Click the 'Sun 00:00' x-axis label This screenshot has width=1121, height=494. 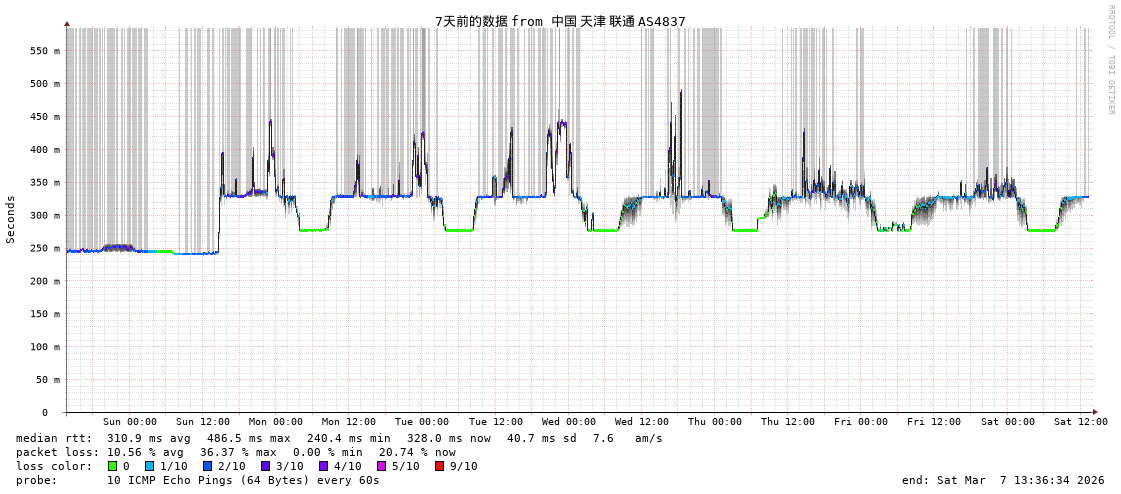[x=130, y=422]
